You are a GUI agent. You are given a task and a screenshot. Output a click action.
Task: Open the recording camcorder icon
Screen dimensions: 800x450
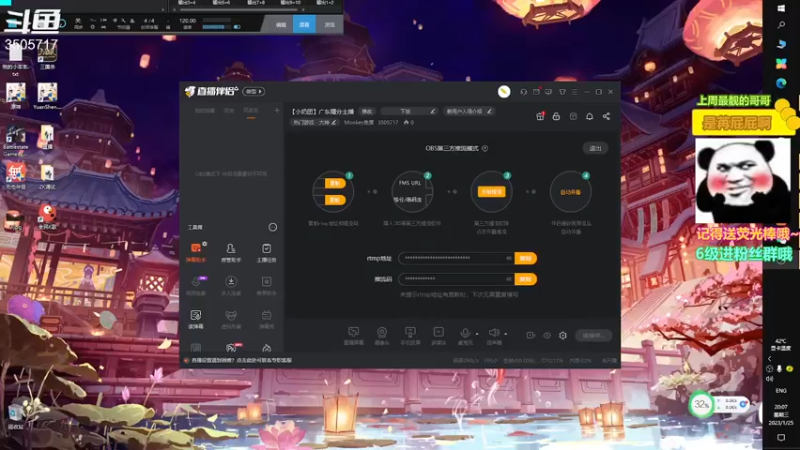pos(531,335)
